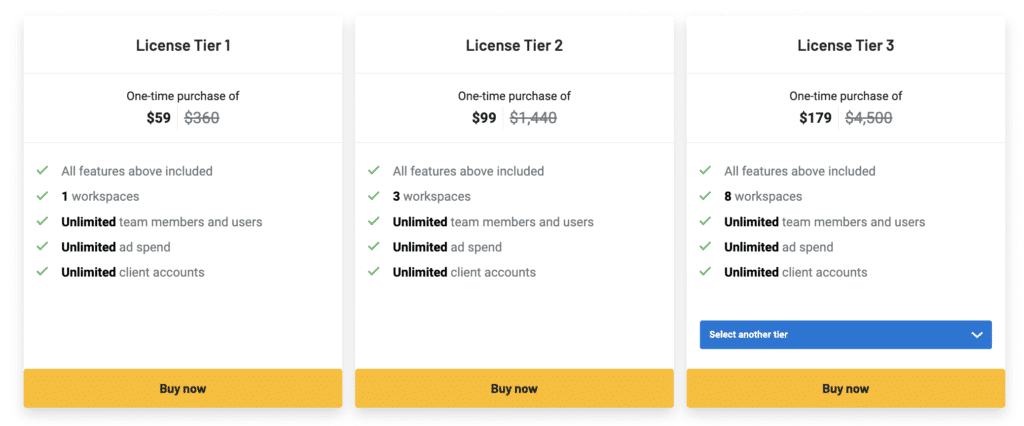1024x426 pixels.
Task: Click the $59 price in Tier 1
Action: coord(158,118)
